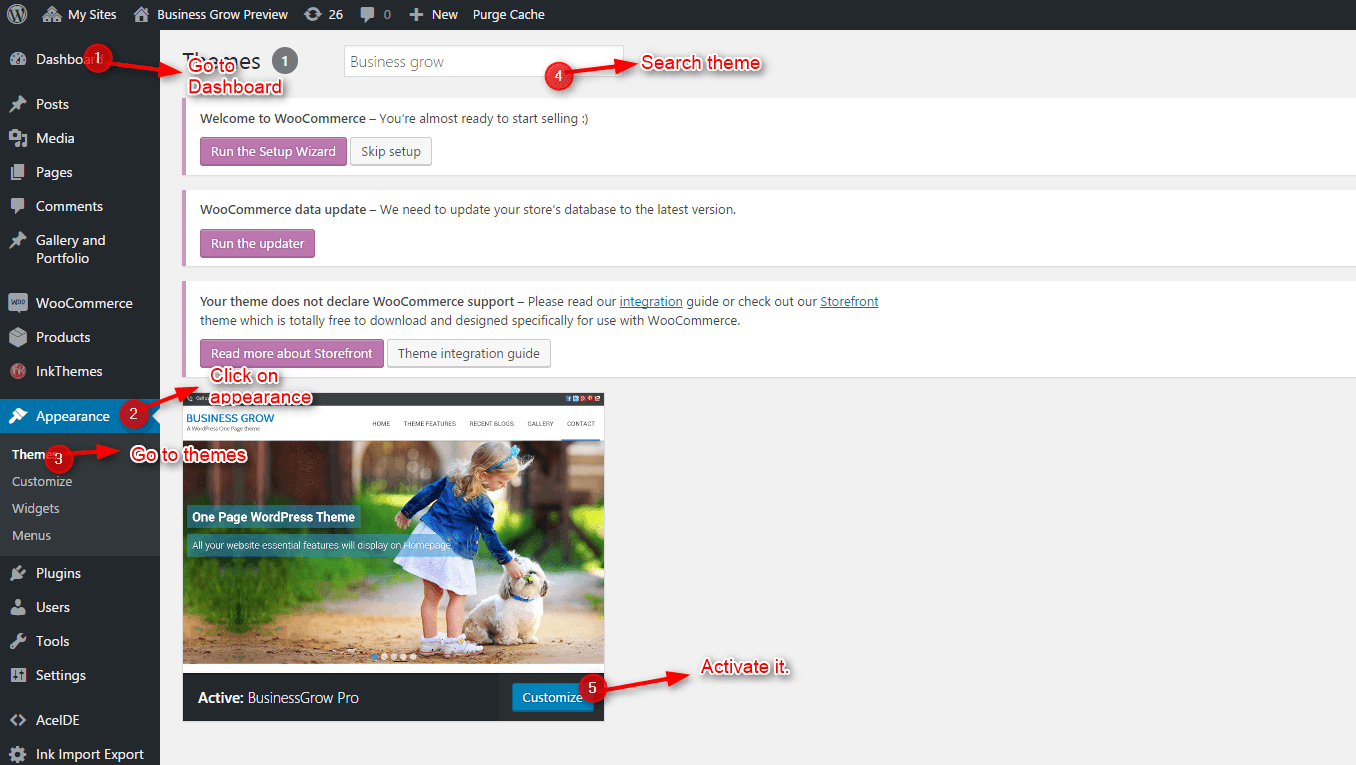Click the Products box icon
This screenshot has width=1356, height=765.
click(18, 337)
